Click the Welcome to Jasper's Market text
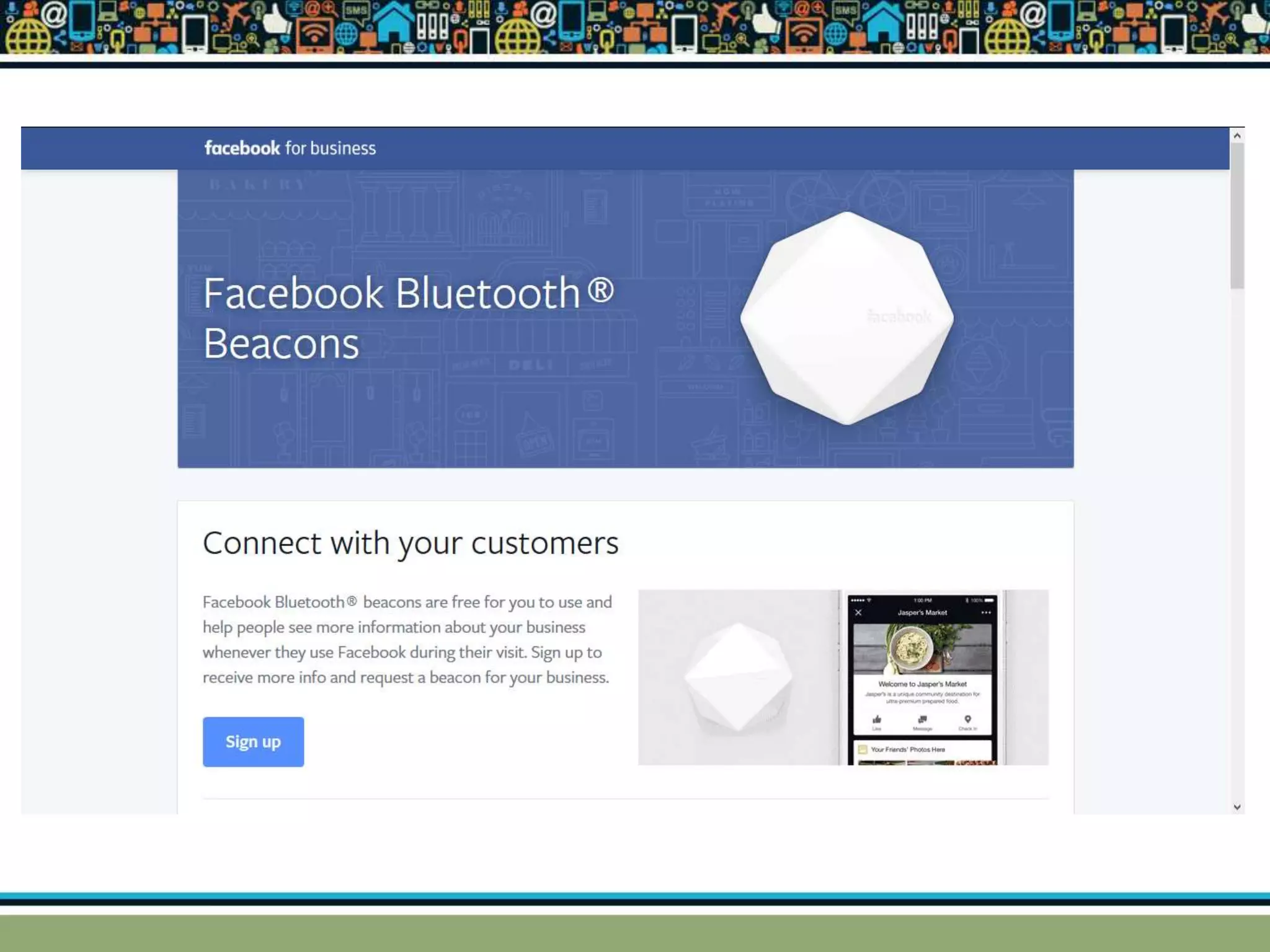Screen dimensions: 1270x952 pos(922,684)
